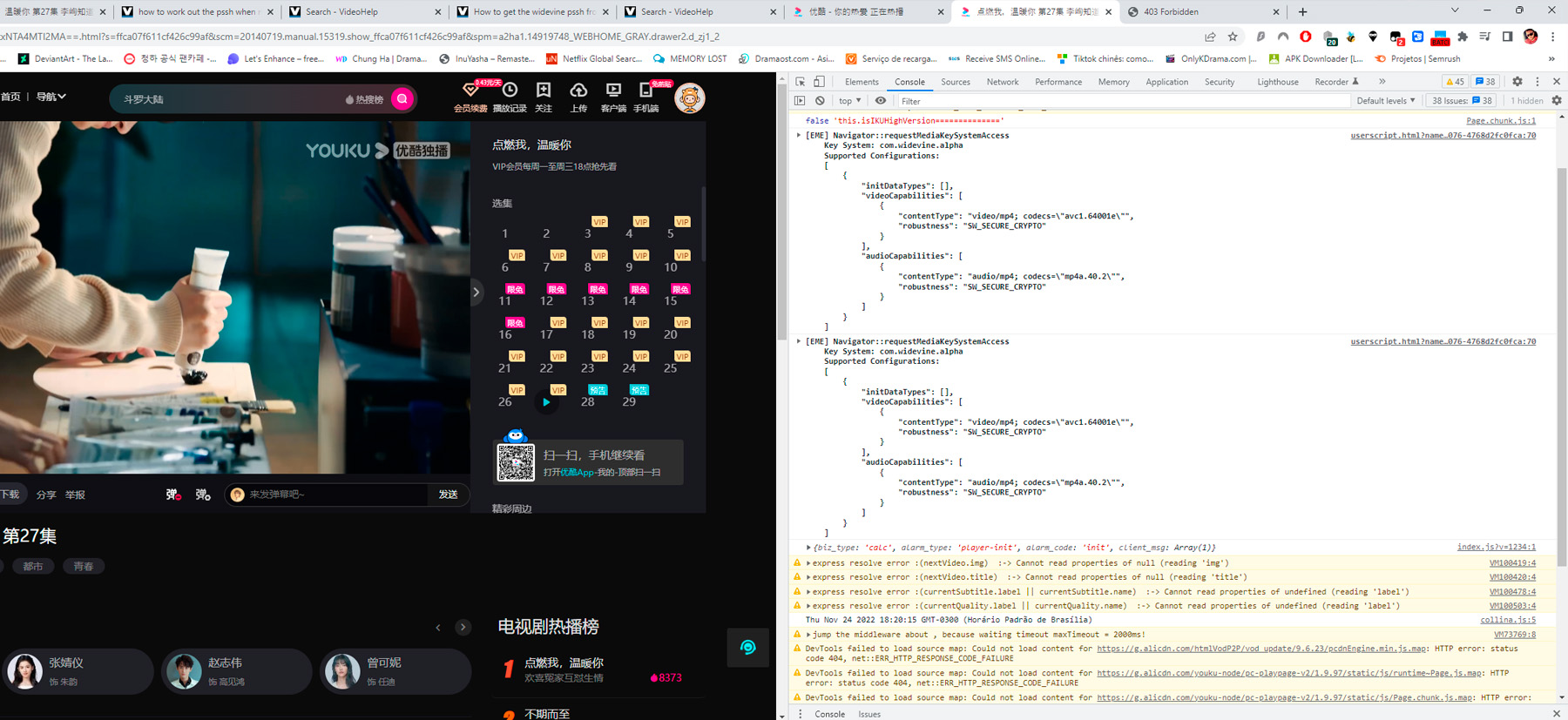Open the floating customer service chat icon

click(x=747, y=647)
